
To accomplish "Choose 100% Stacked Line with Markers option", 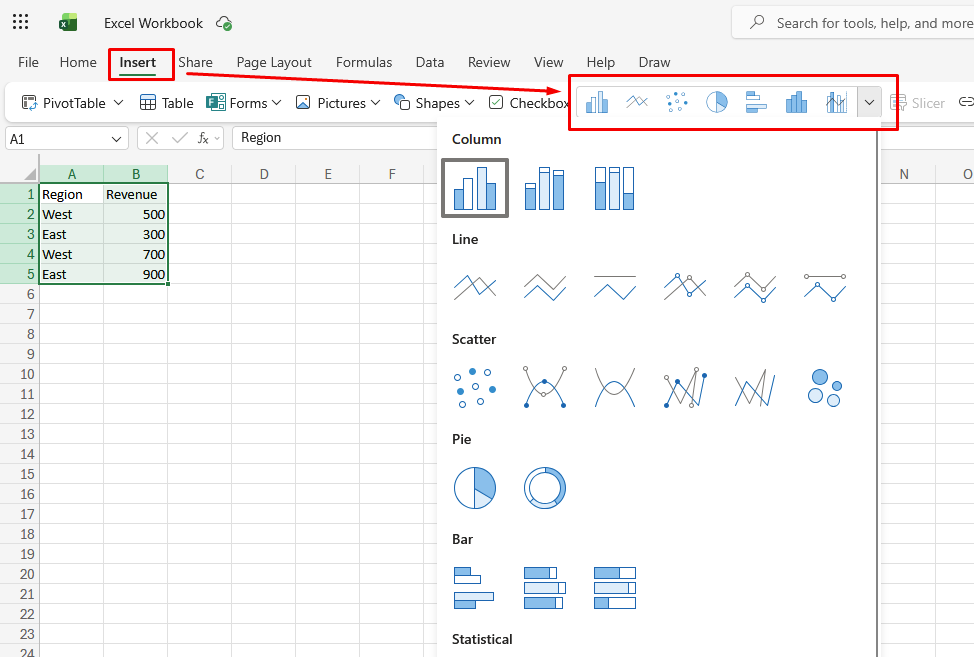I will tap(825, 288).
